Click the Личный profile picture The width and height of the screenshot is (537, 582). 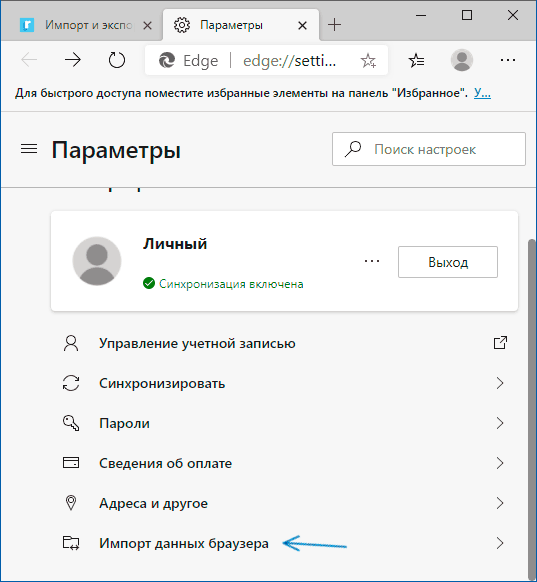(x=97, y=261)
